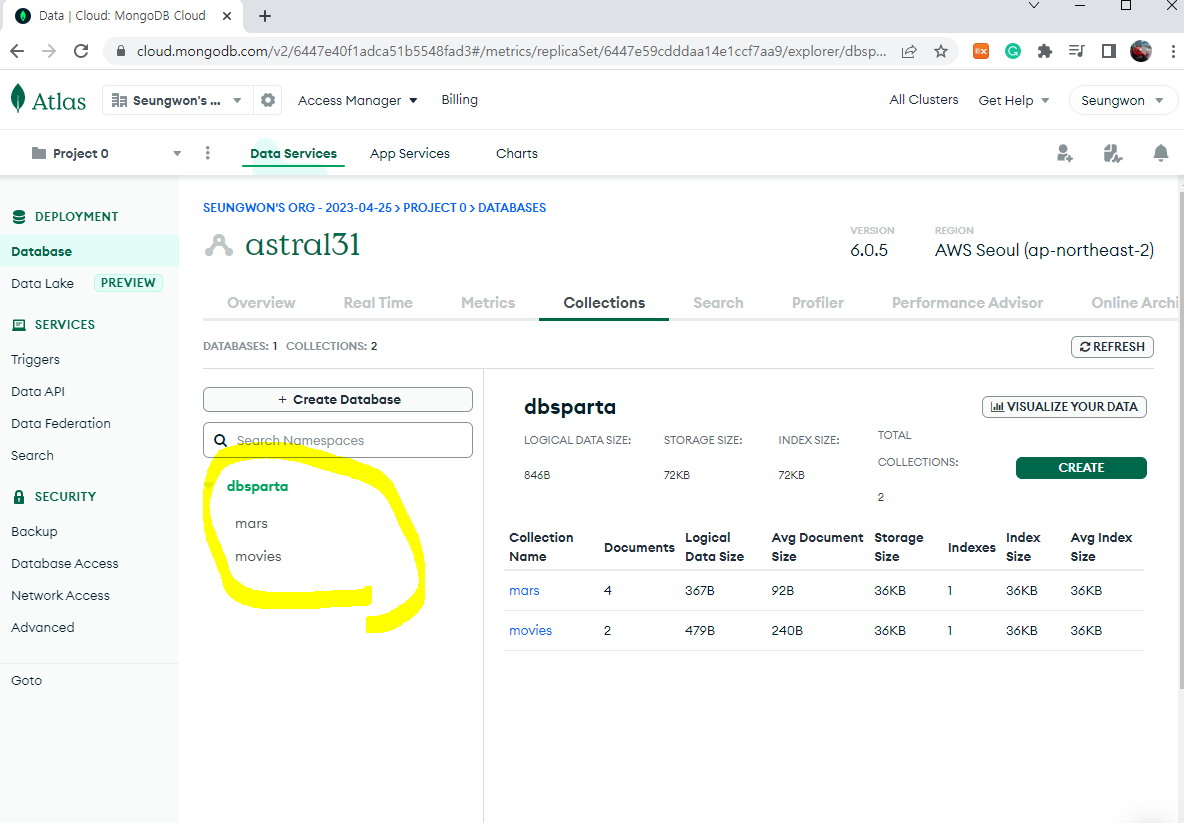This screenshot has width=1184, height=823.
Task: Select the movies collection in the tree
Action: (258, 556)
